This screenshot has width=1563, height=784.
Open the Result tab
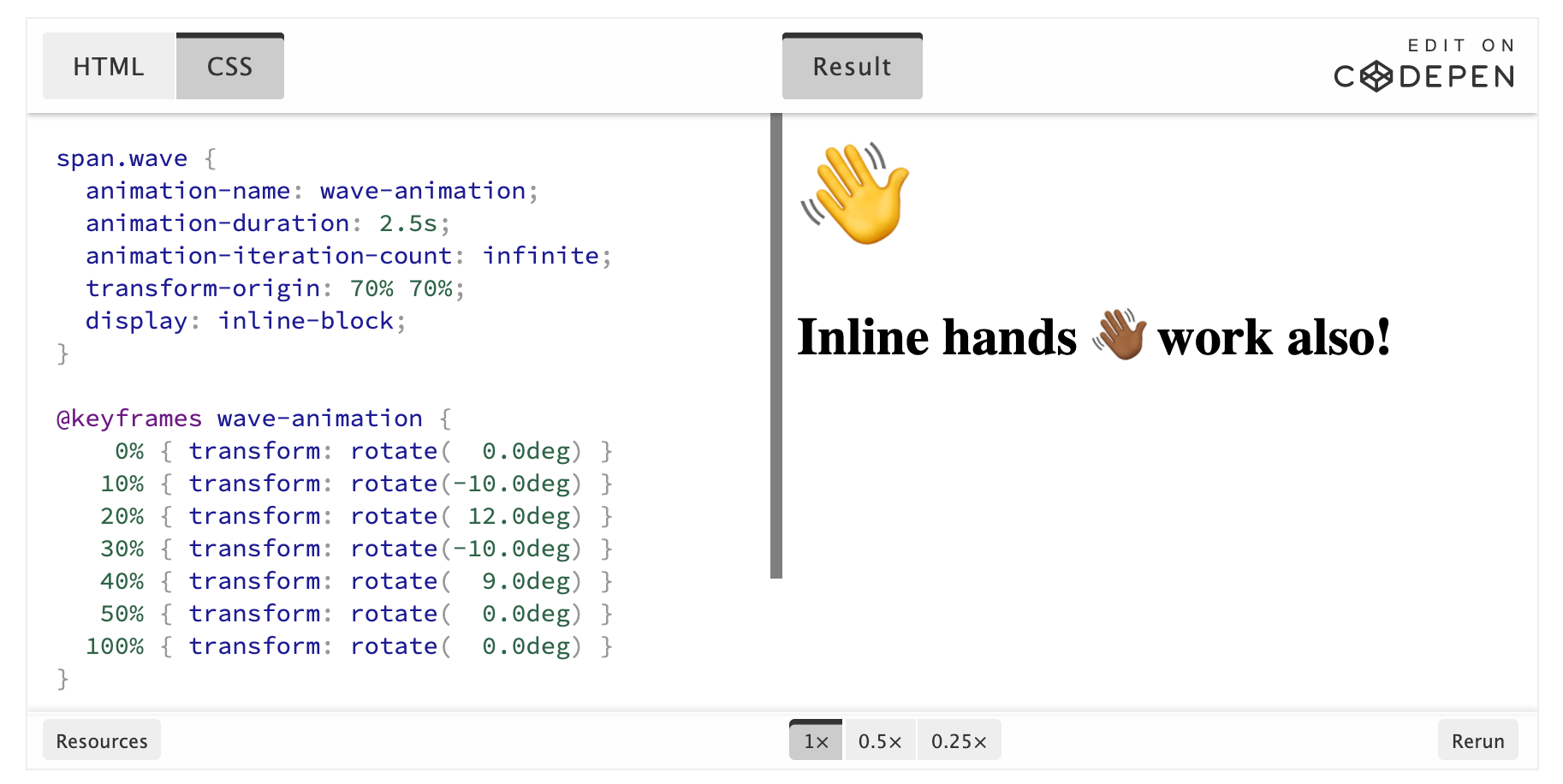coord(852,67)
